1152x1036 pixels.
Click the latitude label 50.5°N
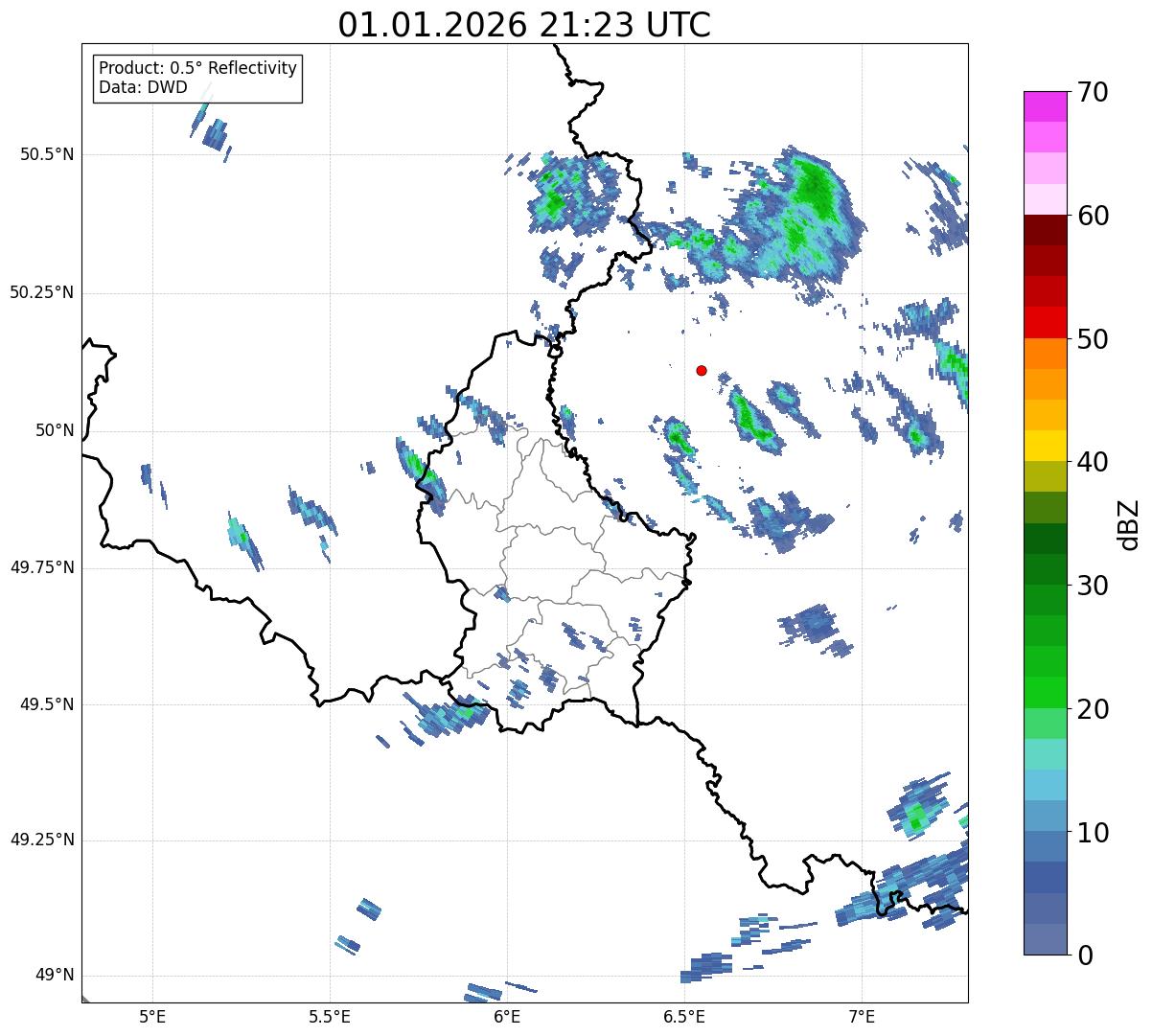click(x=48, y=154)
